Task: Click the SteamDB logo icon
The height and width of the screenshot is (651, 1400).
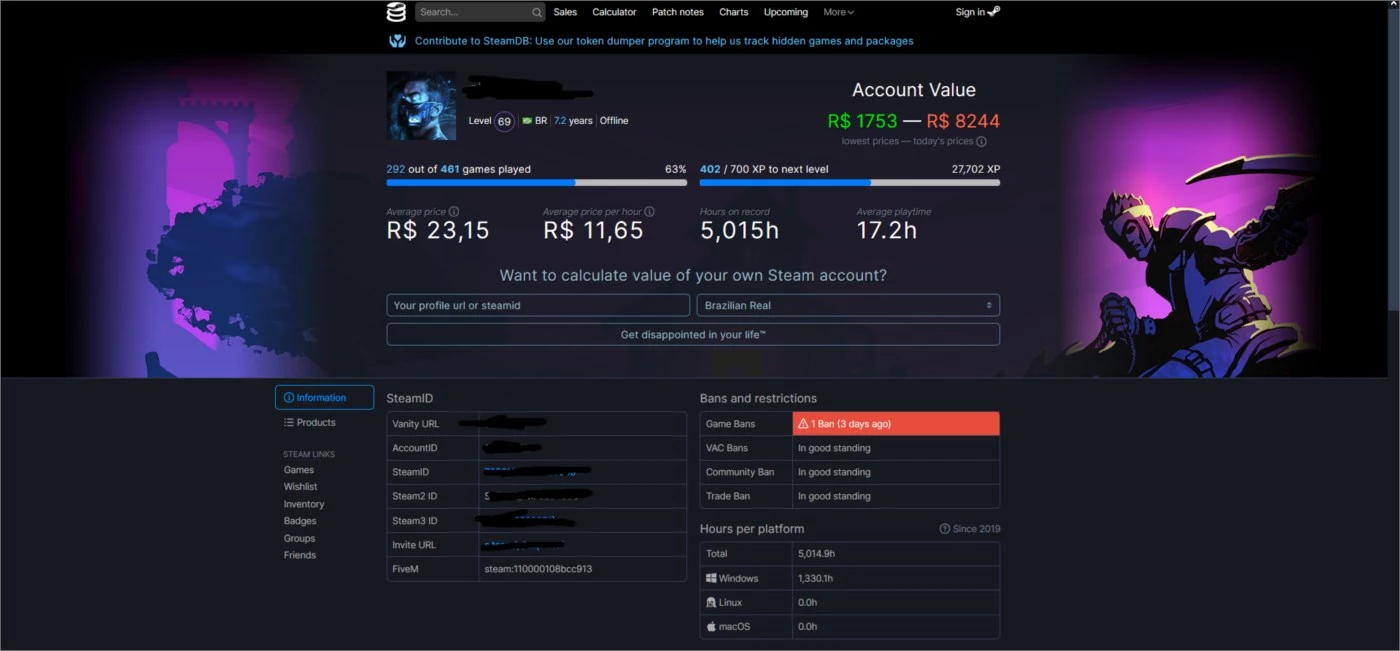Action: (x=397, y=12)
